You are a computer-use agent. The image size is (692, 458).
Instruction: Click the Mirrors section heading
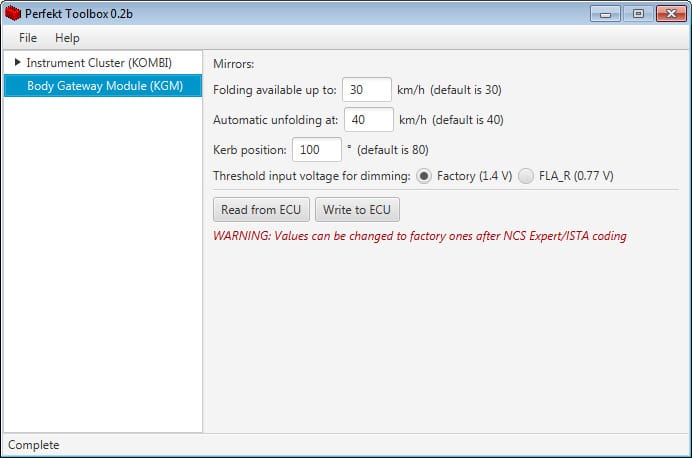tap(234, 64)
